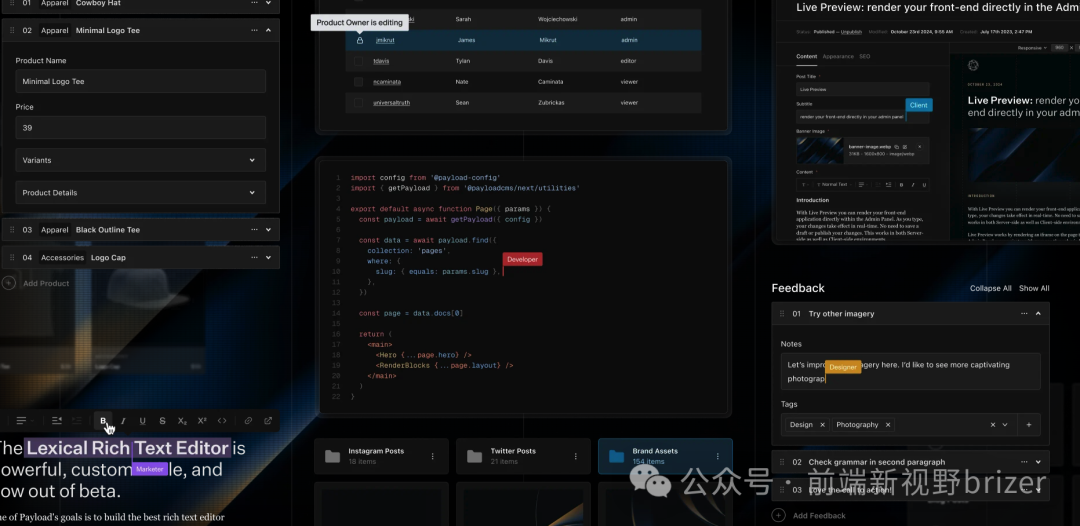
Task: Remove the Photography tag
Action: (x=888, y=425)
